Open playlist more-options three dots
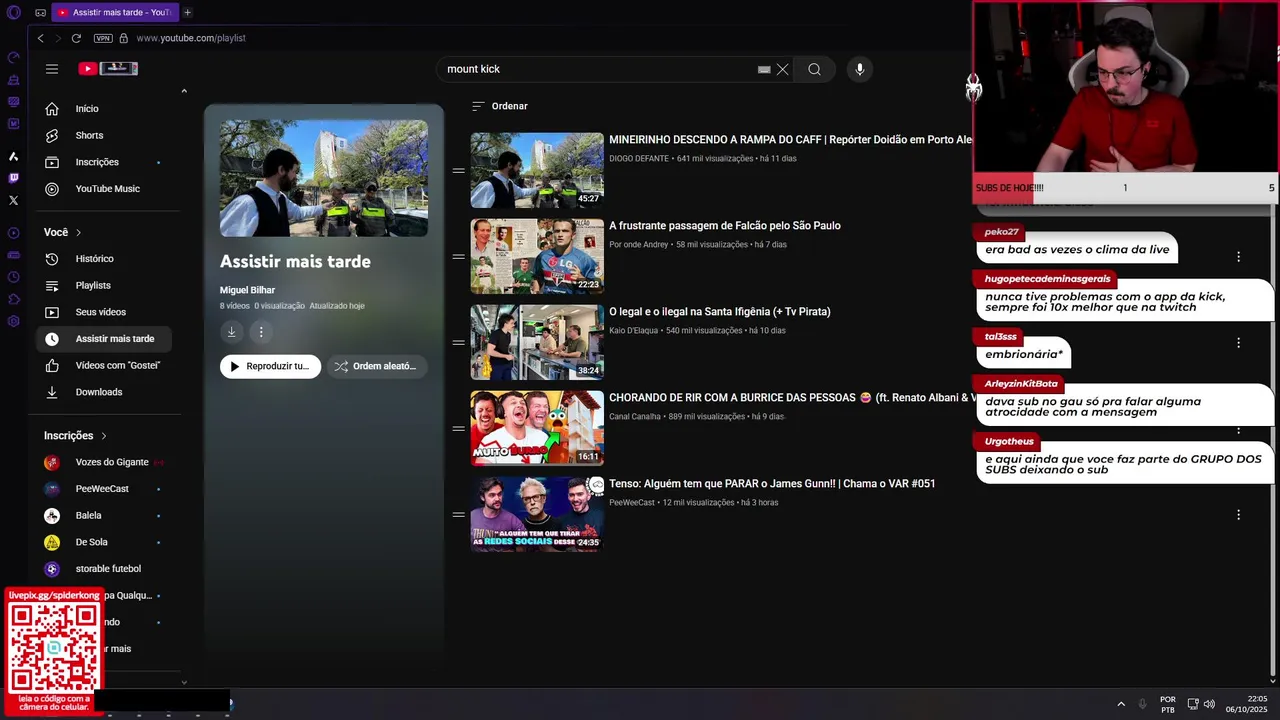 261,332
